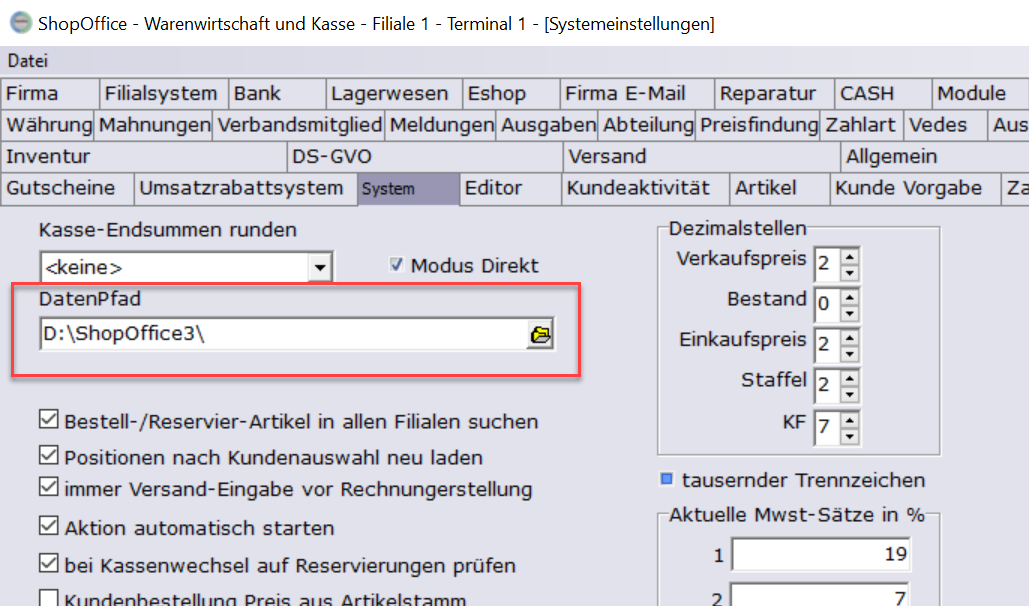Open the Filialsystem tab
This screenshot has height=606, width=1029.
point(163,93)
